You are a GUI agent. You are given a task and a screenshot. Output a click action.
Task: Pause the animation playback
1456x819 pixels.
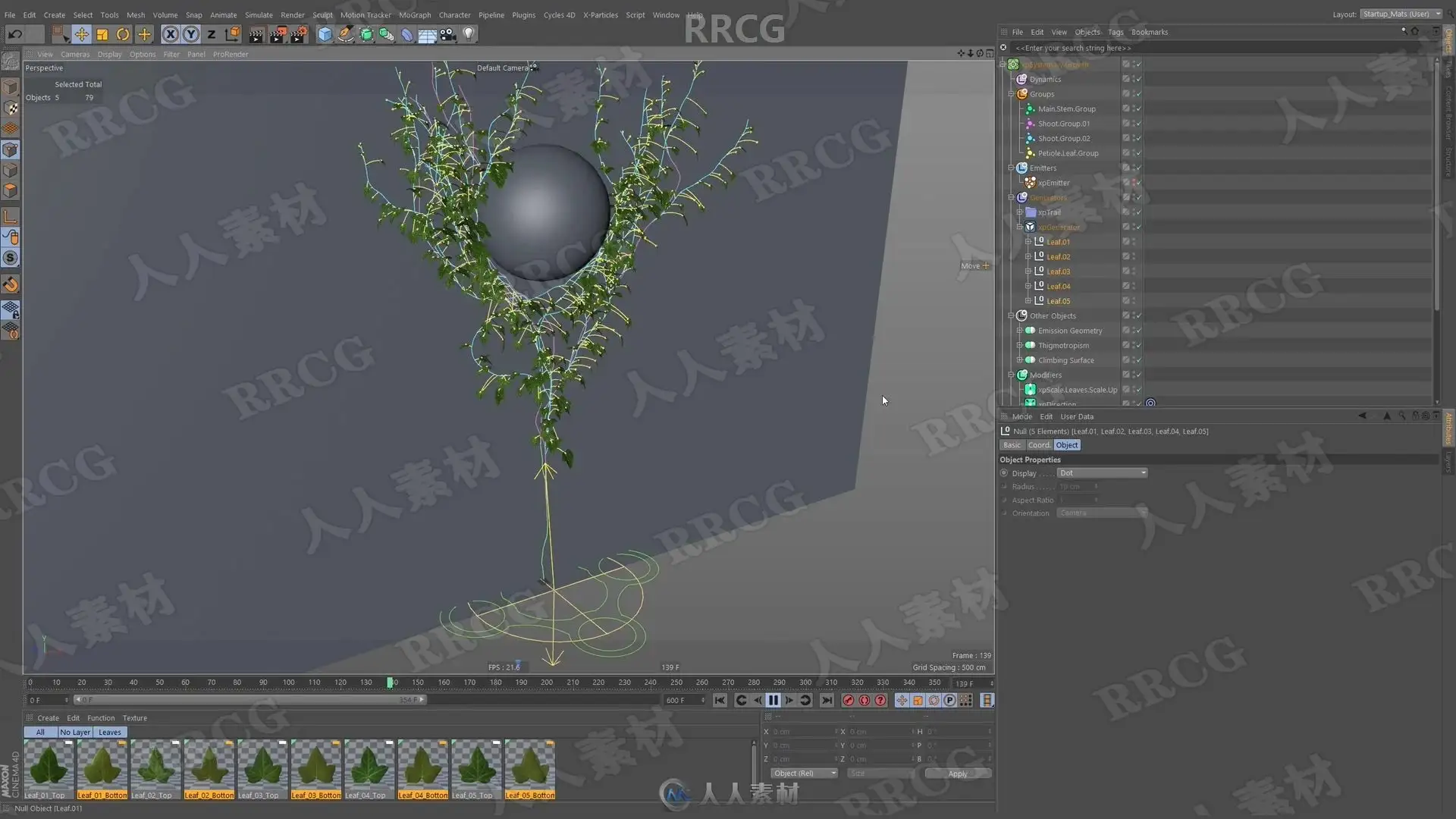773,701
